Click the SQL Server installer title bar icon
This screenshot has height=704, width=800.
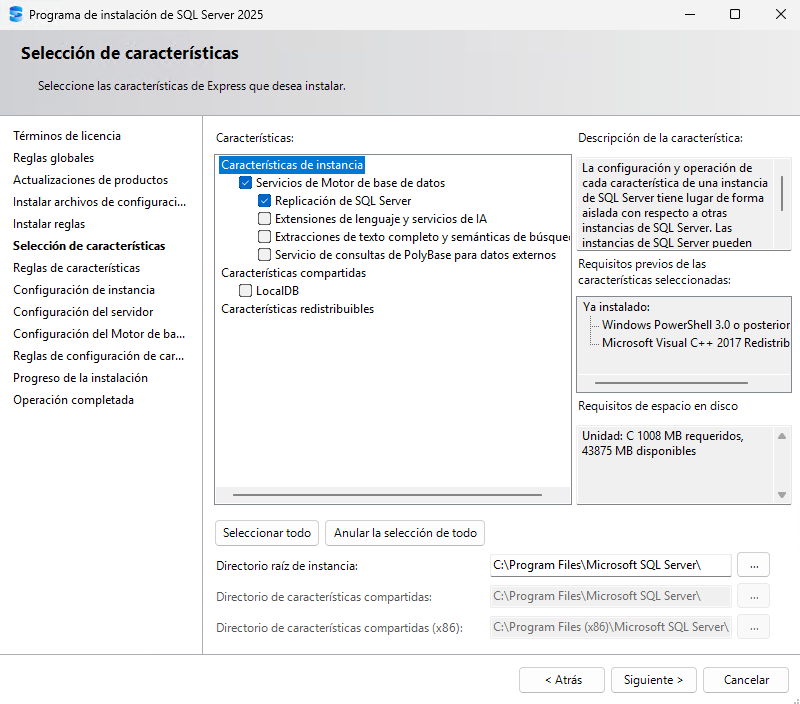(16, 14)
